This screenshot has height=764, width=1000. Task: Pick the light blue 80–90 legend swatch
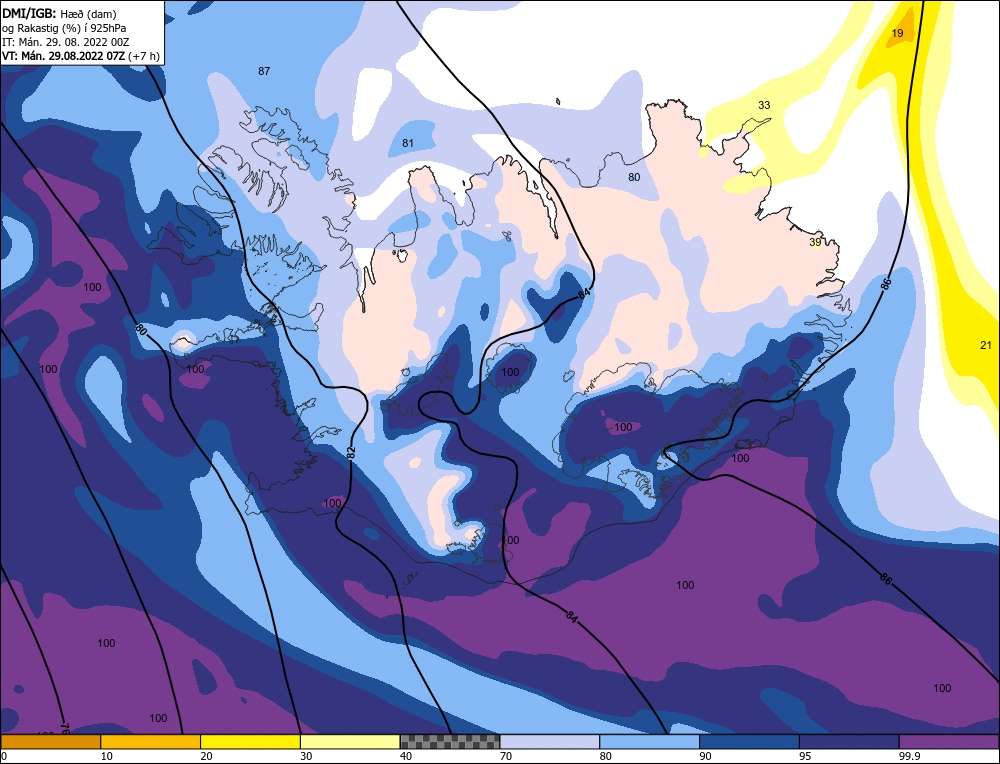649,741
